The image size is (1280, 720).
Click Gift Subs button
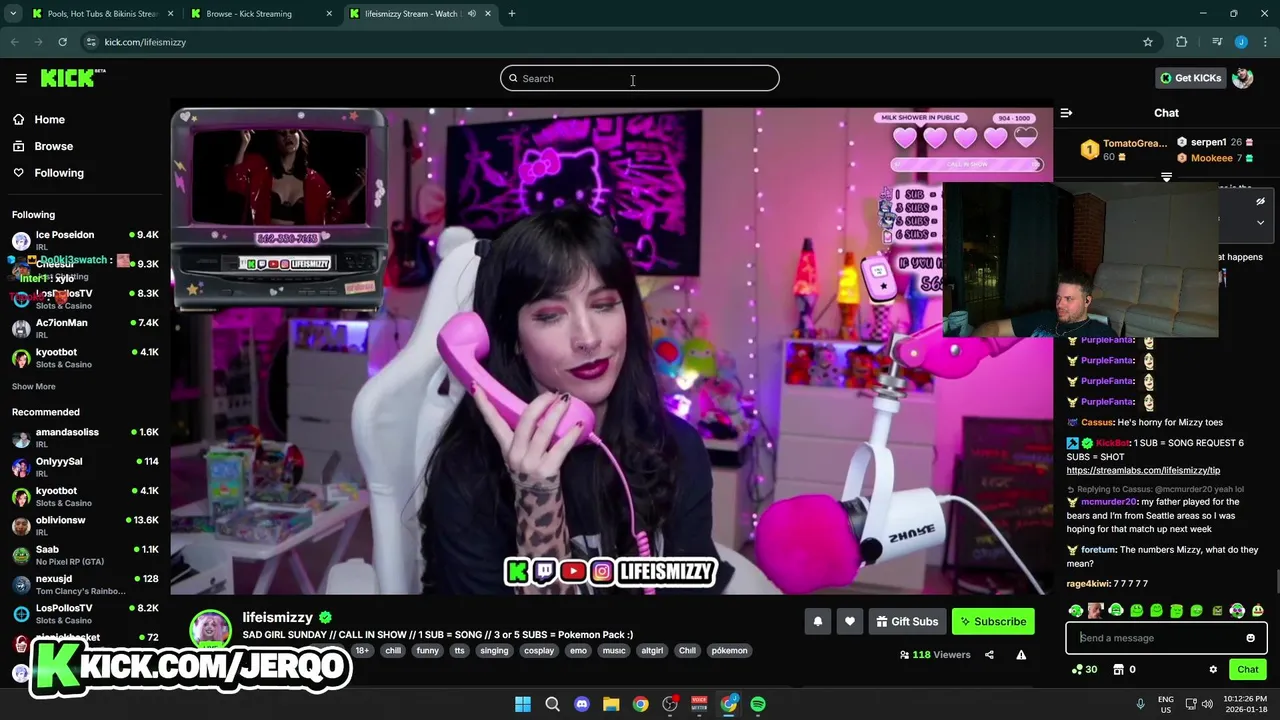(x=907, y=622)
